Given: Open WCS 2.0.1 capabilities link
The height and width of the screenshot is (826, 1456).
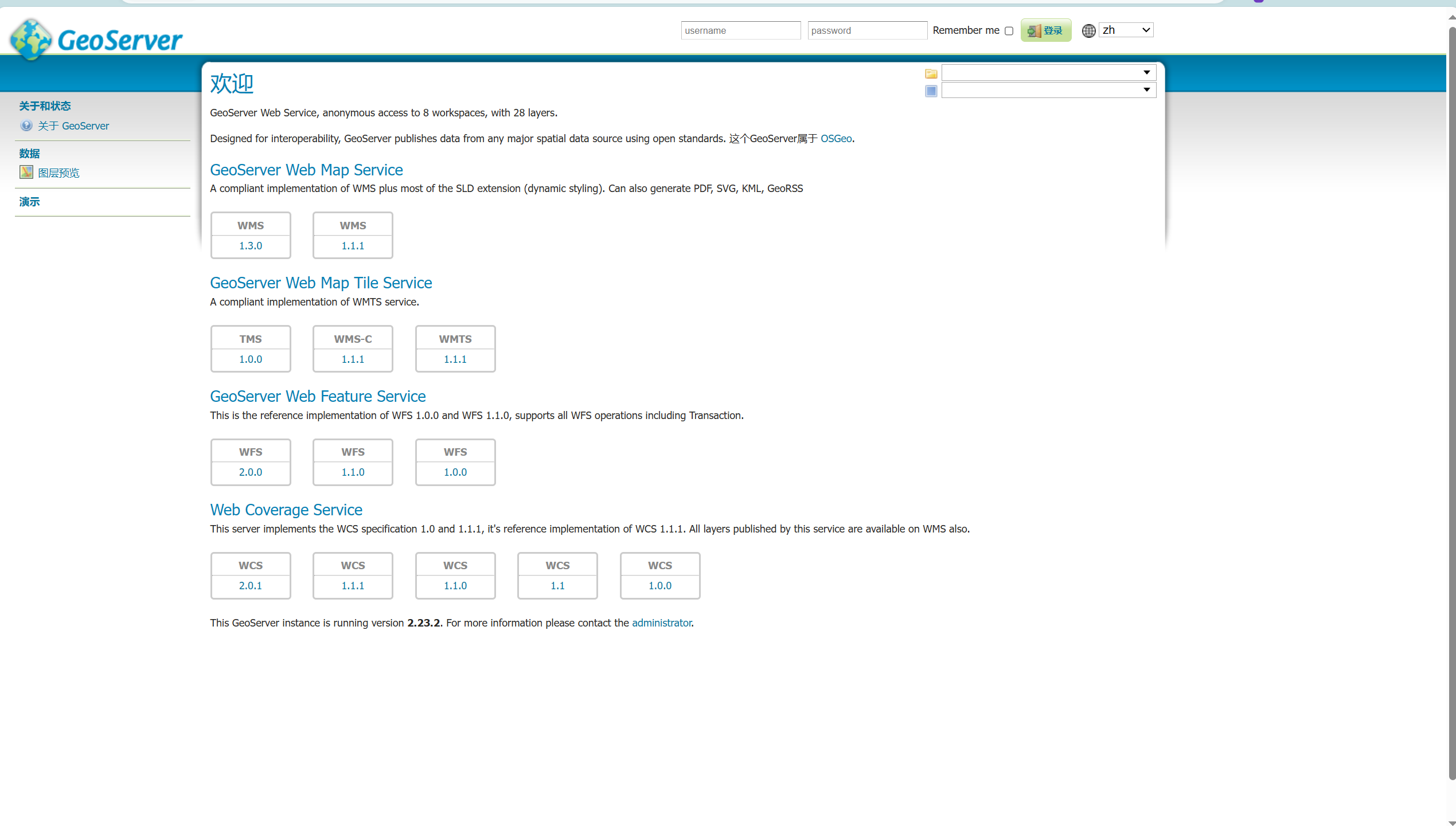Looking at the screenshot, I should click(251, 586).
